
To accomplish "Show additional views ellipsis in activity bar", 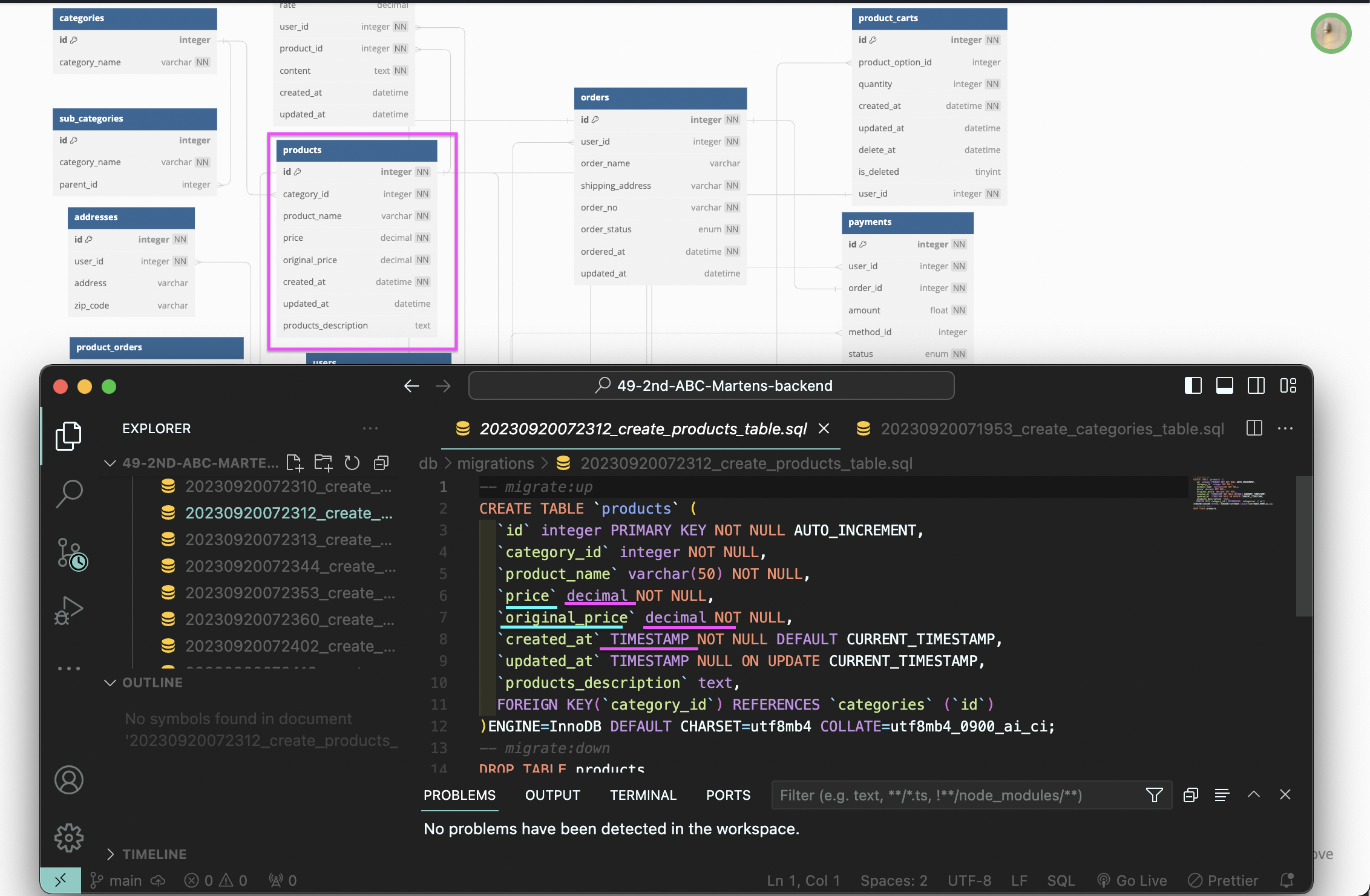I will [x=68, y=669].
